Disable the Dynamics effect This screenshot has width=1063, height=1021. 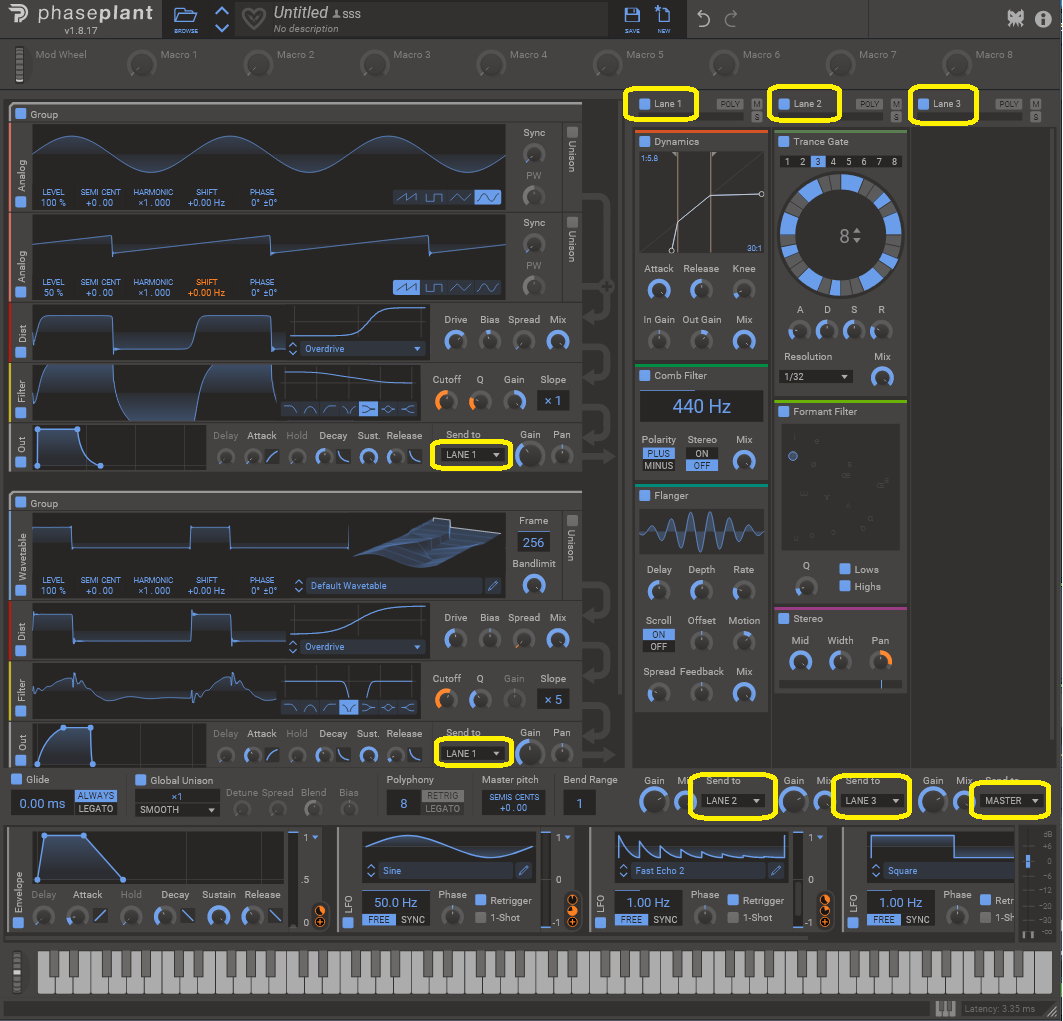(x=645, y=142)
